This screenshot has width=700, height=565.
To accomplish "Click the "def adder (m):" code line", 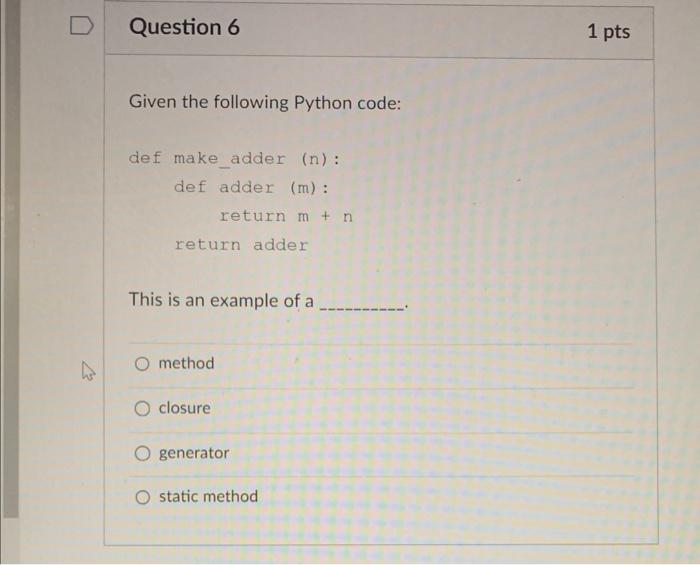I will [251, 187].
